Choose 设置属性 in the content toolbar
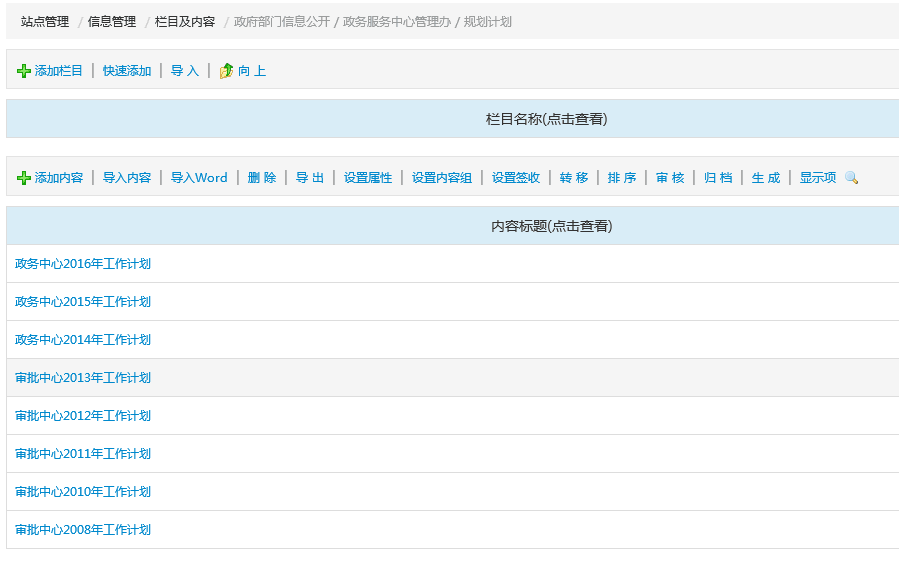The width and height of the screenshot is (899, 561). pyautogui.click(x=368, y=178)
